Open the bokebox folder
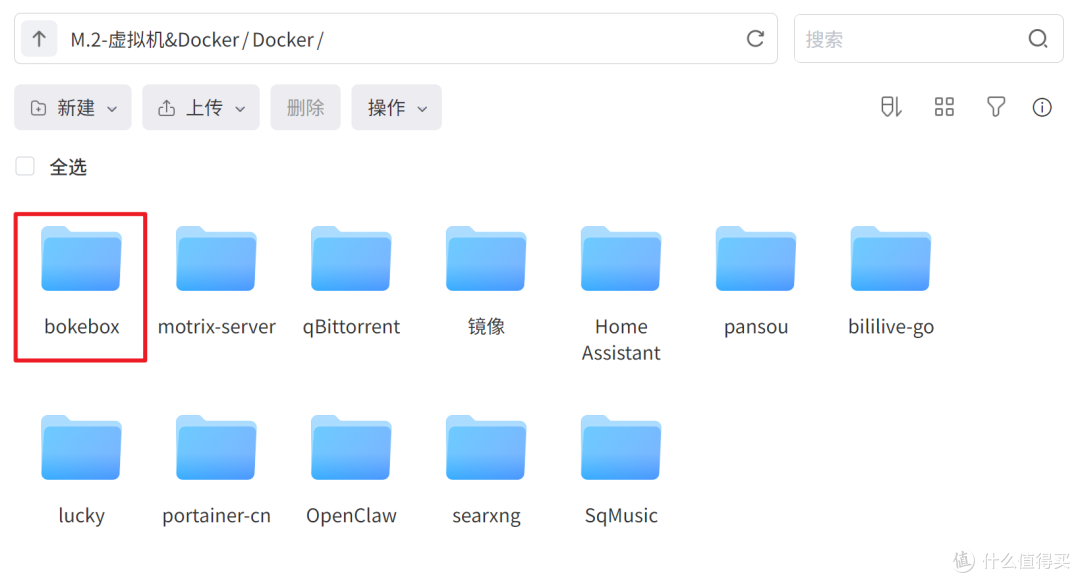 (x=81, y=259)
